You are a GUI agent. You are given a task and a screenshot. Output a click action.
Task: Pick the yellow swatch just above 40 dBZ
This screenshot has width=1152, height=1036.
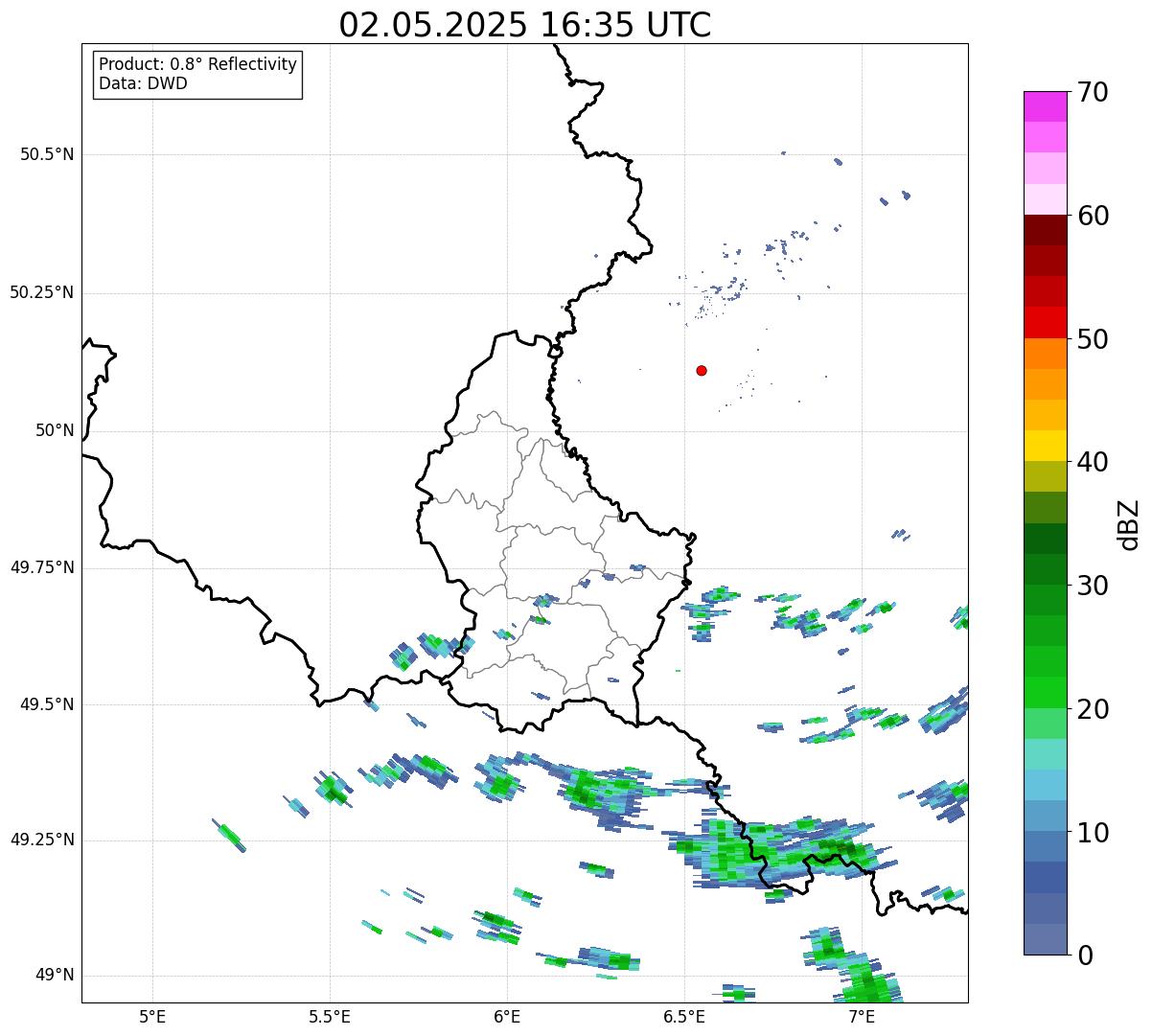[1046, 446]
